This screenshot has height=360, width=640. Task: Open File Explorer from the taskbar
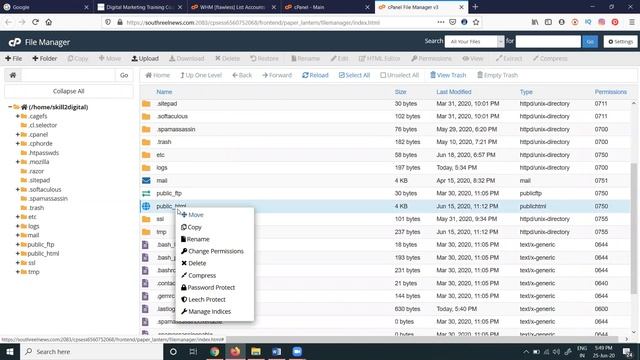click(256, 351)
